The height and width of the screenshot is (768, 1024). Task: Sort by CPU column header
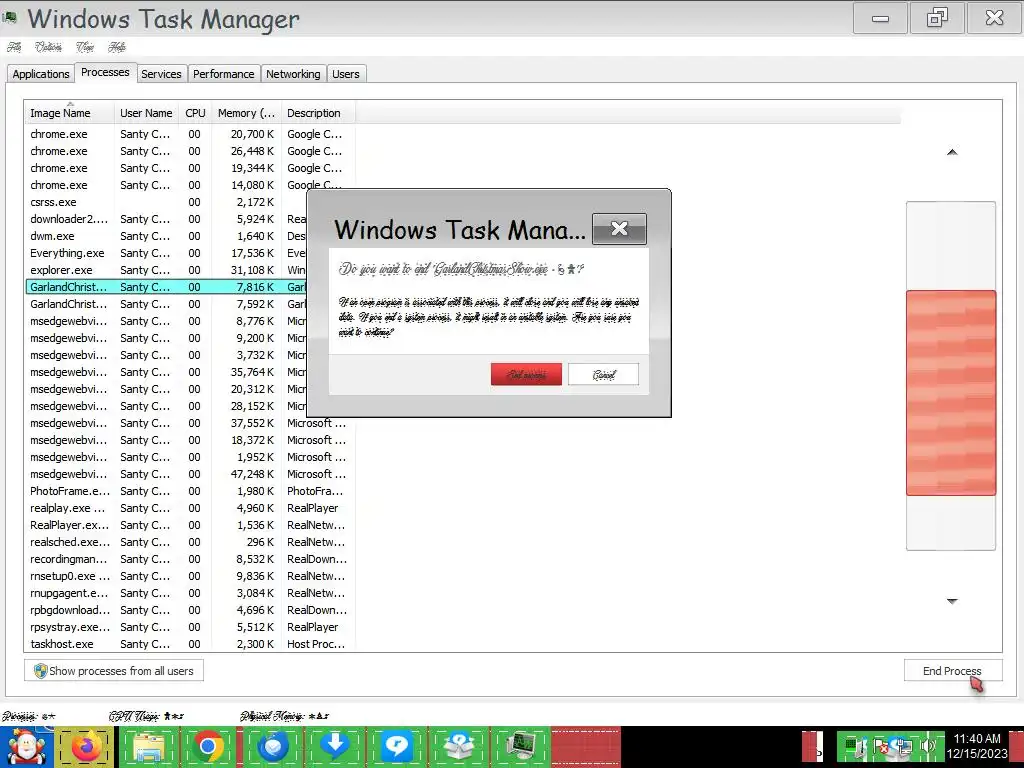click(195, 113)
